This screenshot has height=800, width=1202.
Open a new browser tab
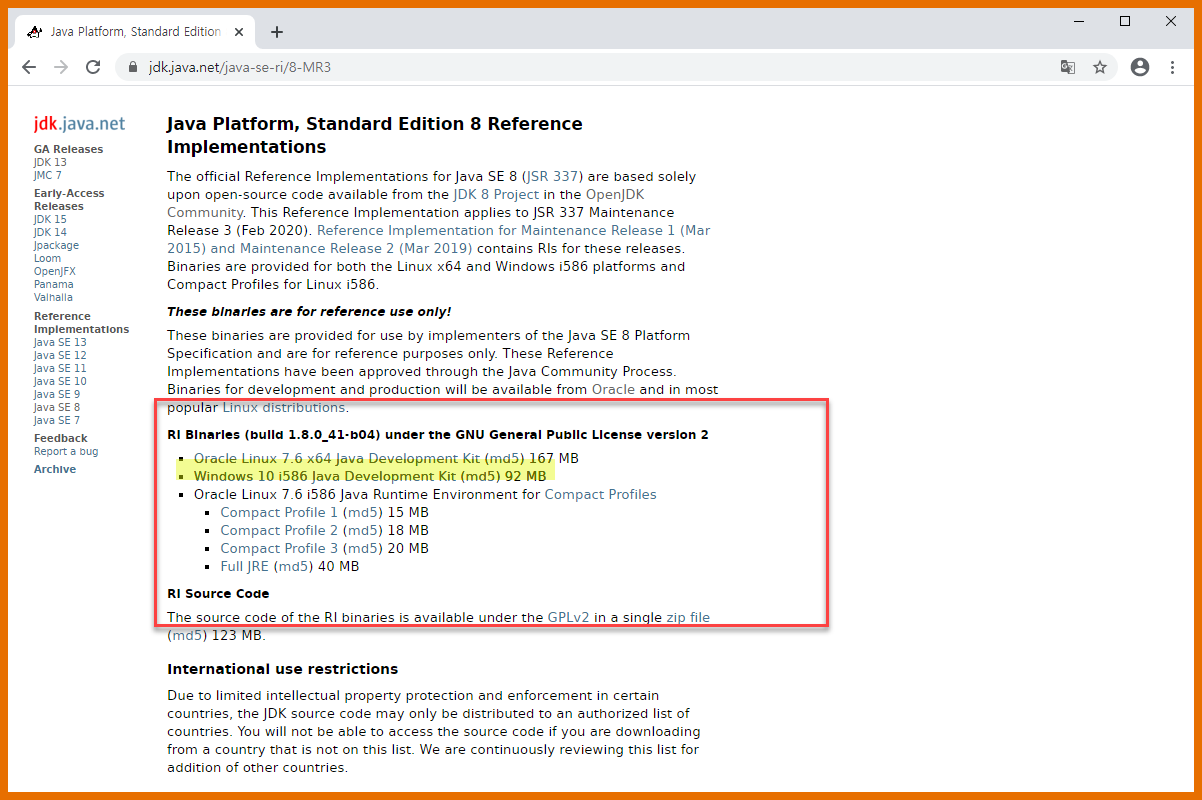point(277,32)
